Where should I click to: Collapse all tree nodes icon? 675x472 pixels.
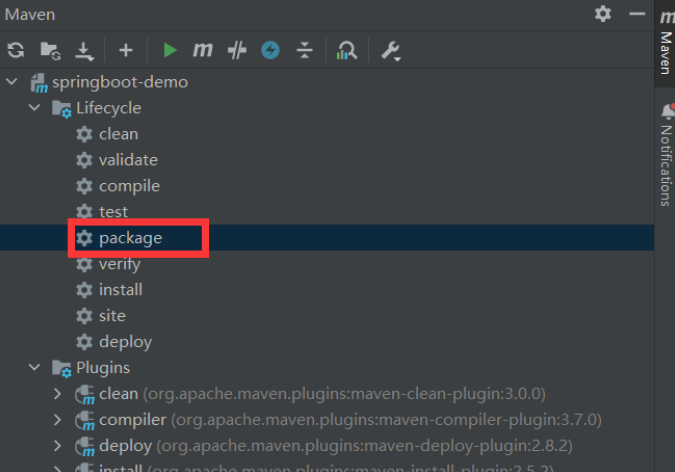click(x=304, y=50)
